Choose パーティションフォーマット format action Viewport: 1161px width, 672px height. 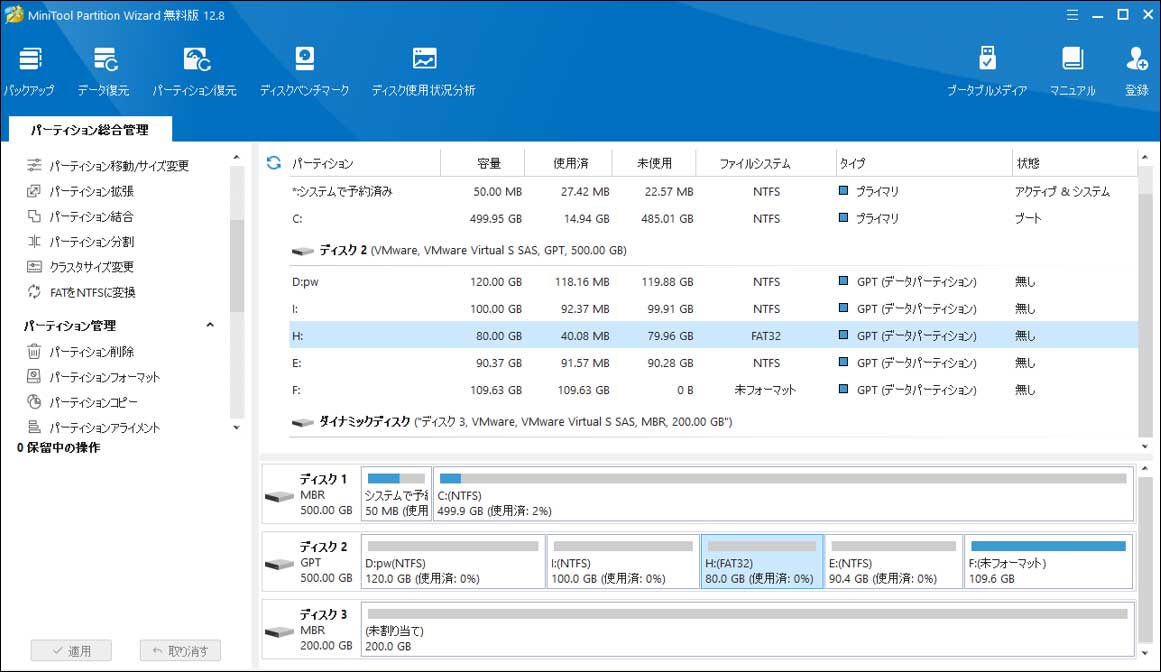93,377
